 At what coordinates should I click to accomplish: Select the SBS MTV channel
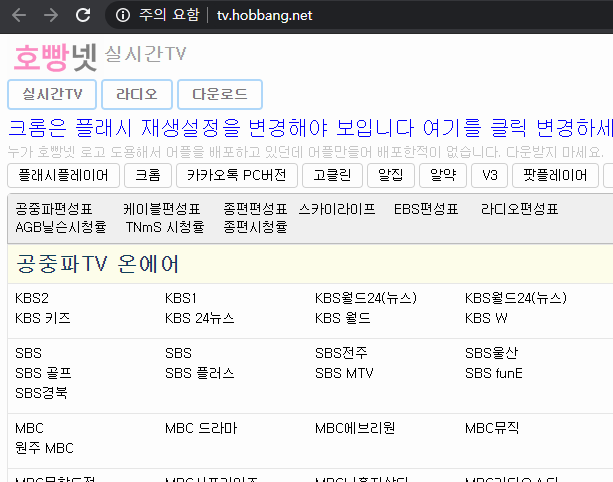pyautogui.click(x=344, y=373)
